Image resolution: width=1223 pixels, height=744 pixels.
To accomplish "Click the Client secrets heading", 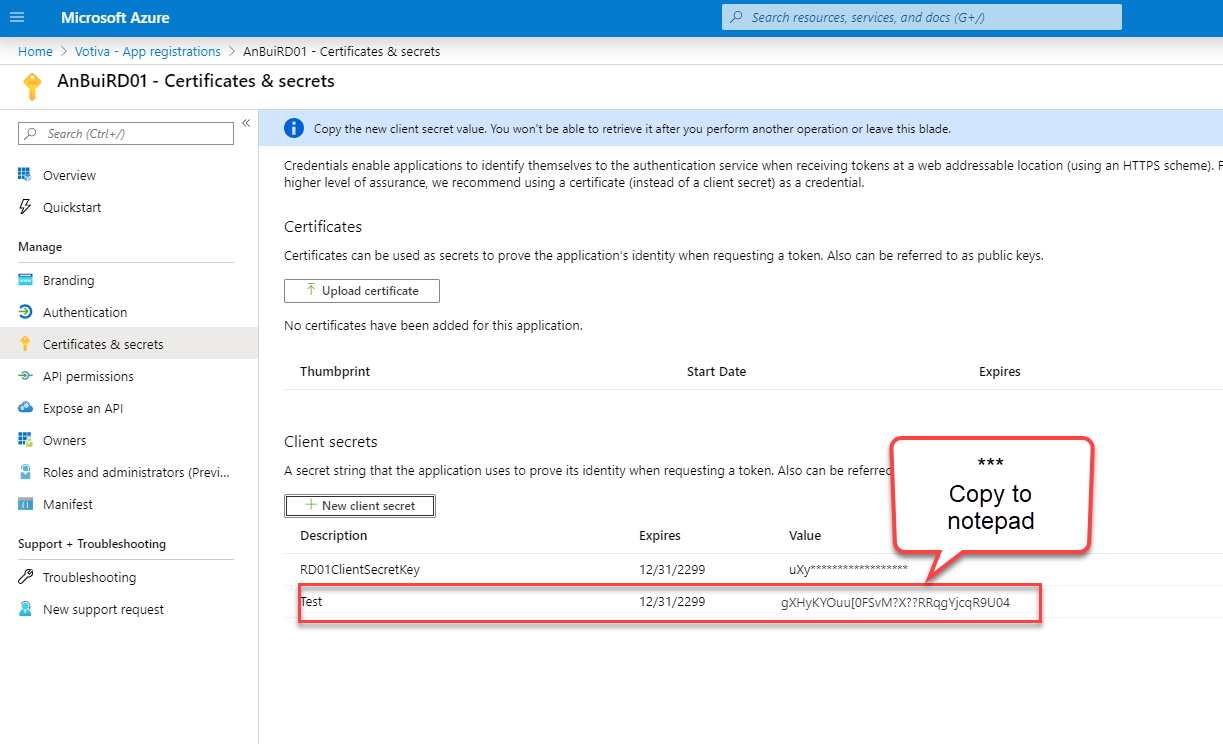I will point(331,442).
